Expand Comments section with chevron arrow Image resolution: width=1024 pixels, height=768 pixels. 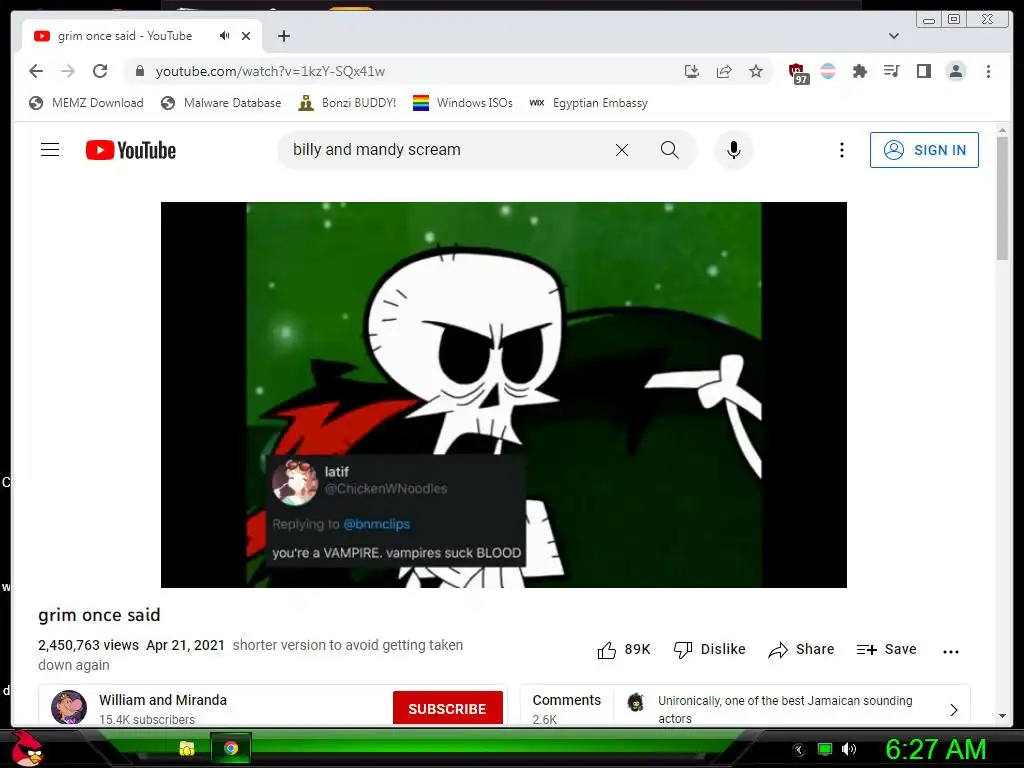click(x=953, y=710)
